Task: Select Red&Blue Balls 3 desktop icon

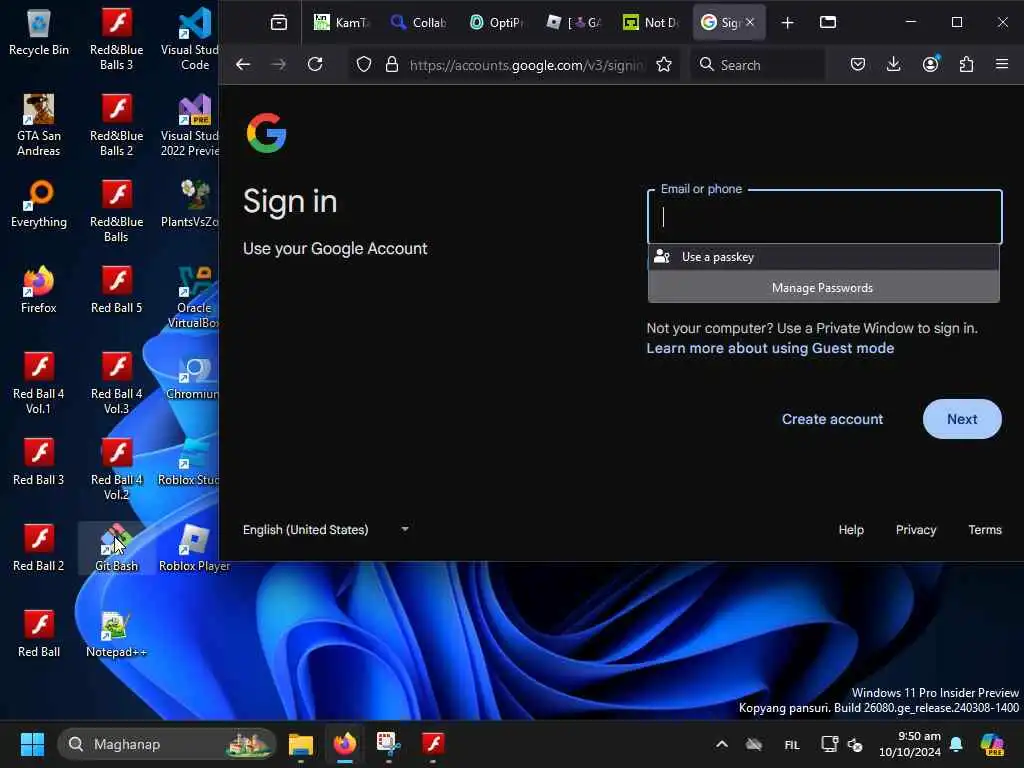Action: tap(116, 39)
